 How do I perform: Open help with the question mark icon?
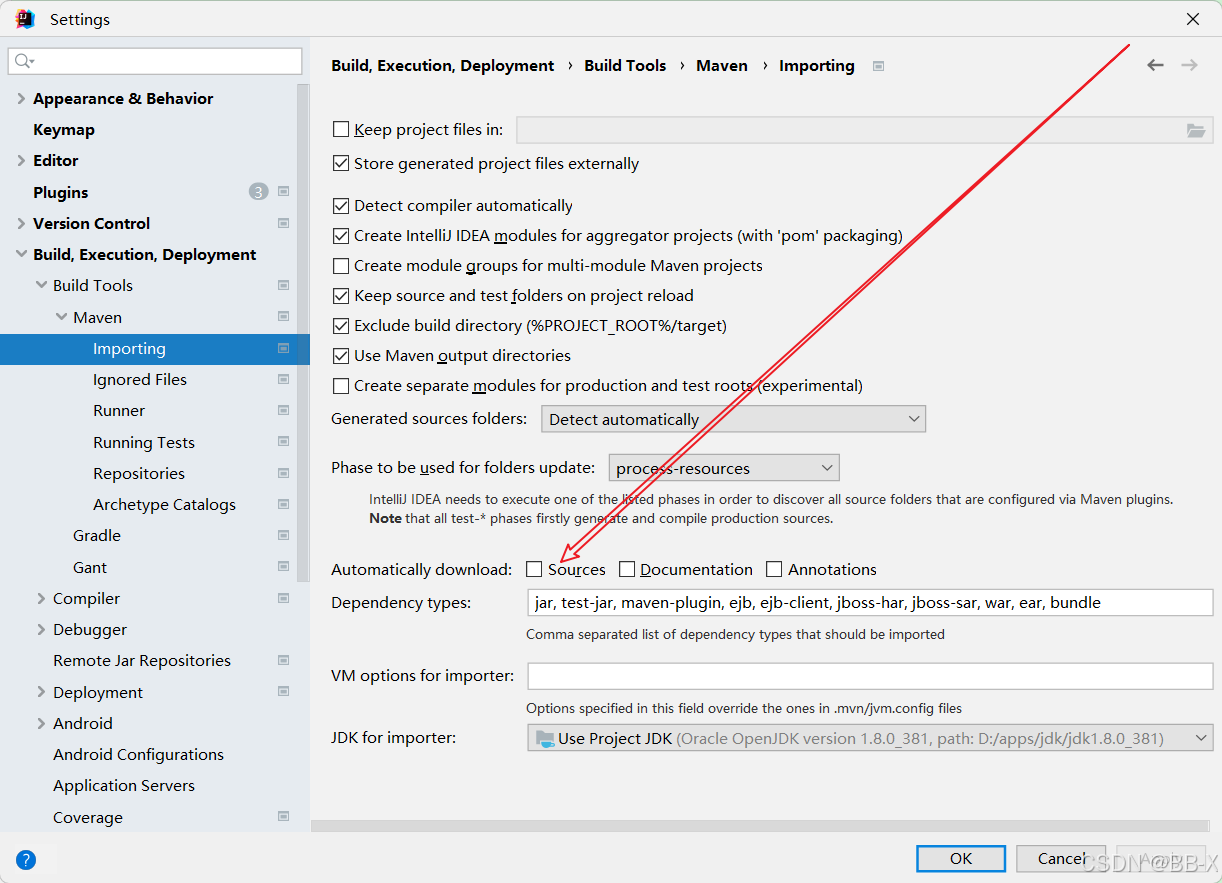26,859
